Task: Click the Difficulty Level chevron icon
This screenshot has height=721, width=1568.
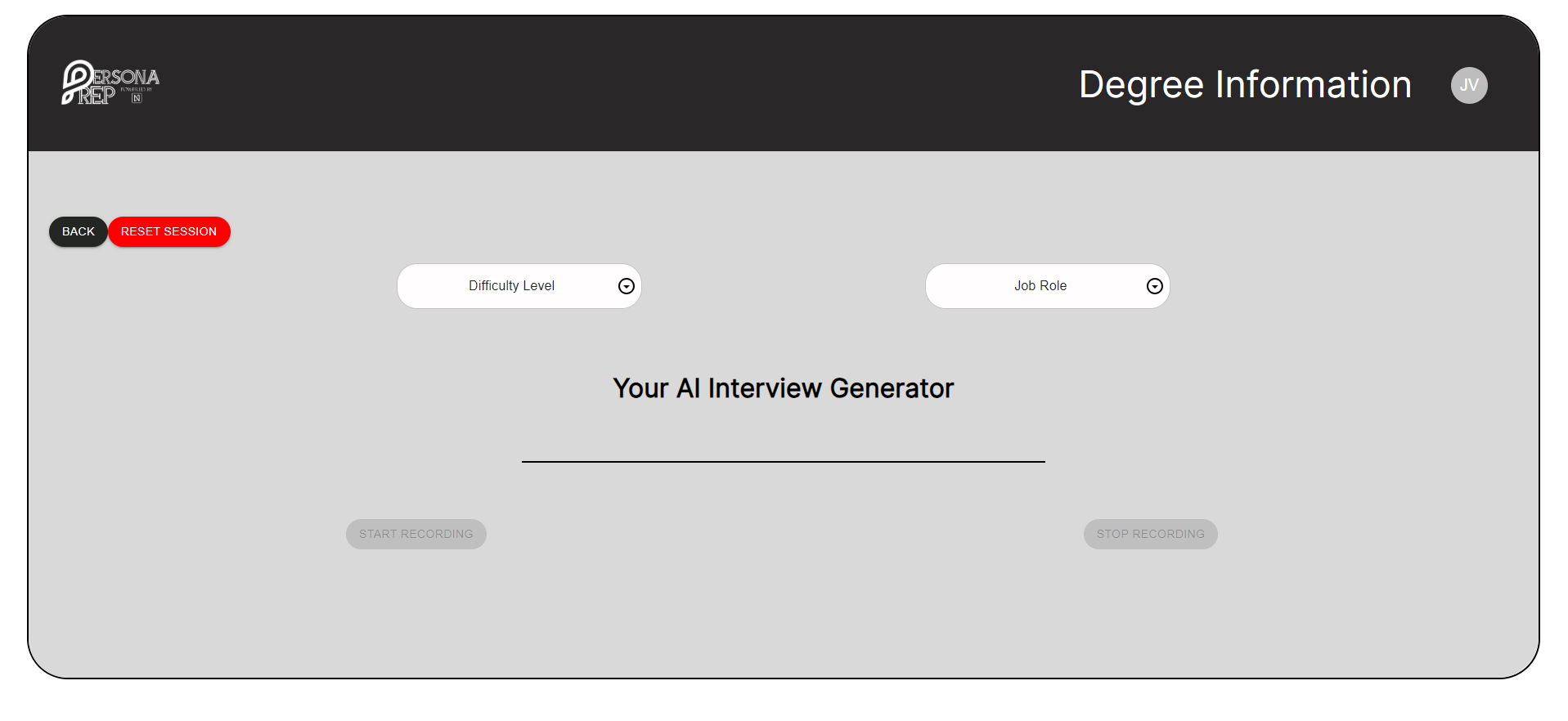Action: [x=626, y=286]
